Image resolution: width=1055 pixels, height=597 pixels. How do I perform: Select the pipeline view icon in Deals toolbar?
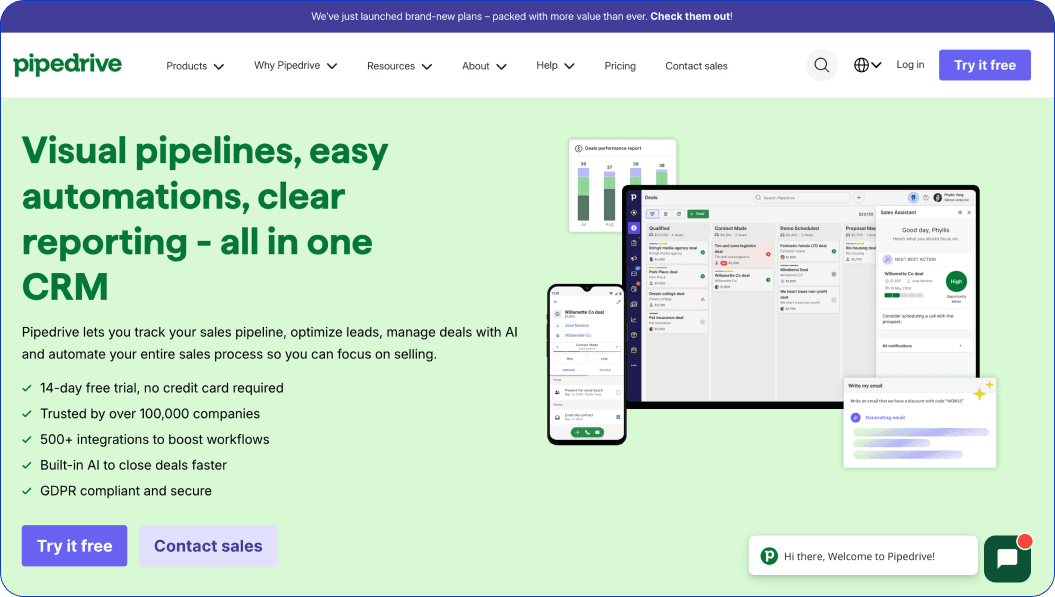tap(652, 214)
